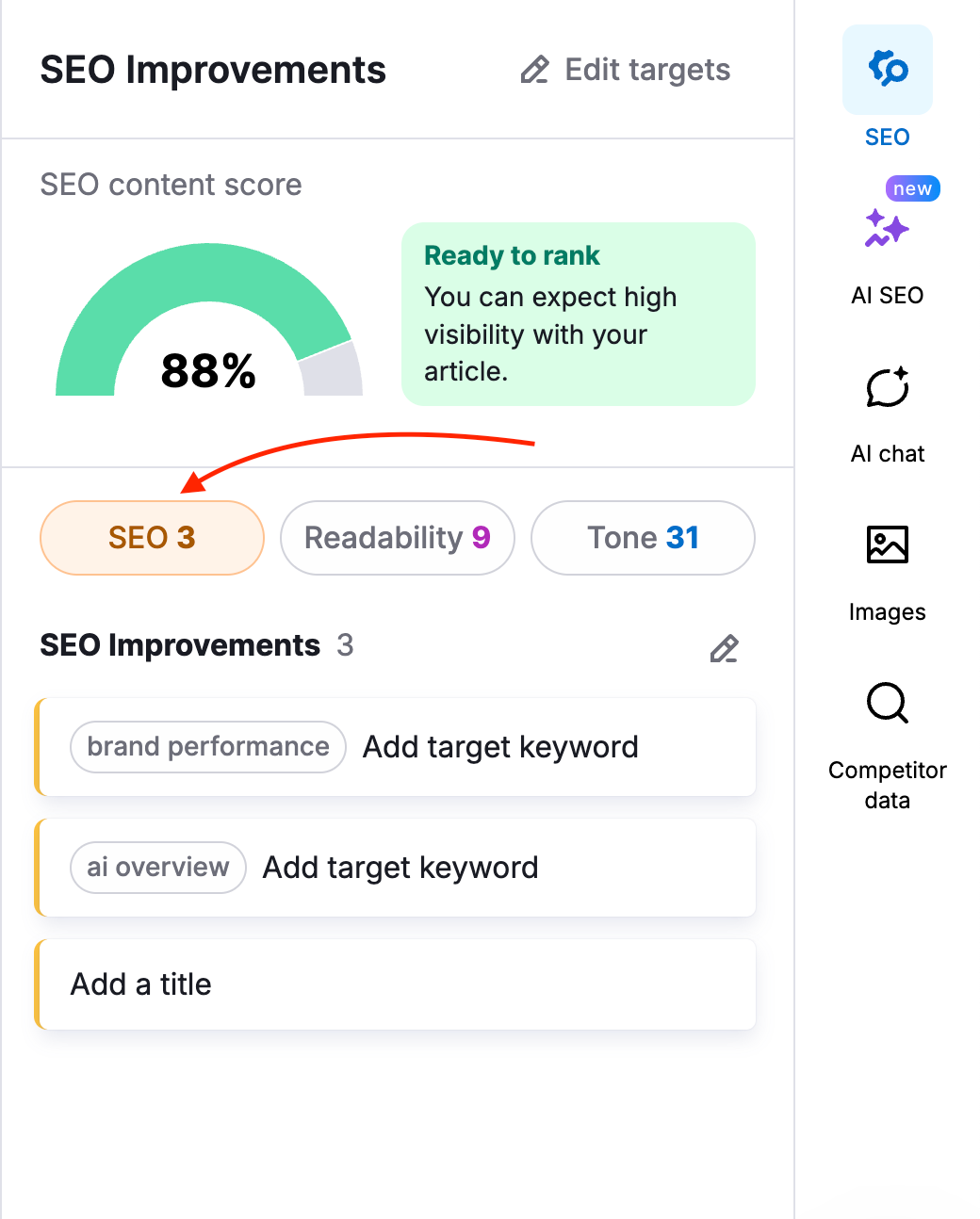The height and width of the screenshot is (1219, 980).
Task: Click the pencil beside SEO Improvements heading
Action: pyautogui.click(x=724, y=649)
